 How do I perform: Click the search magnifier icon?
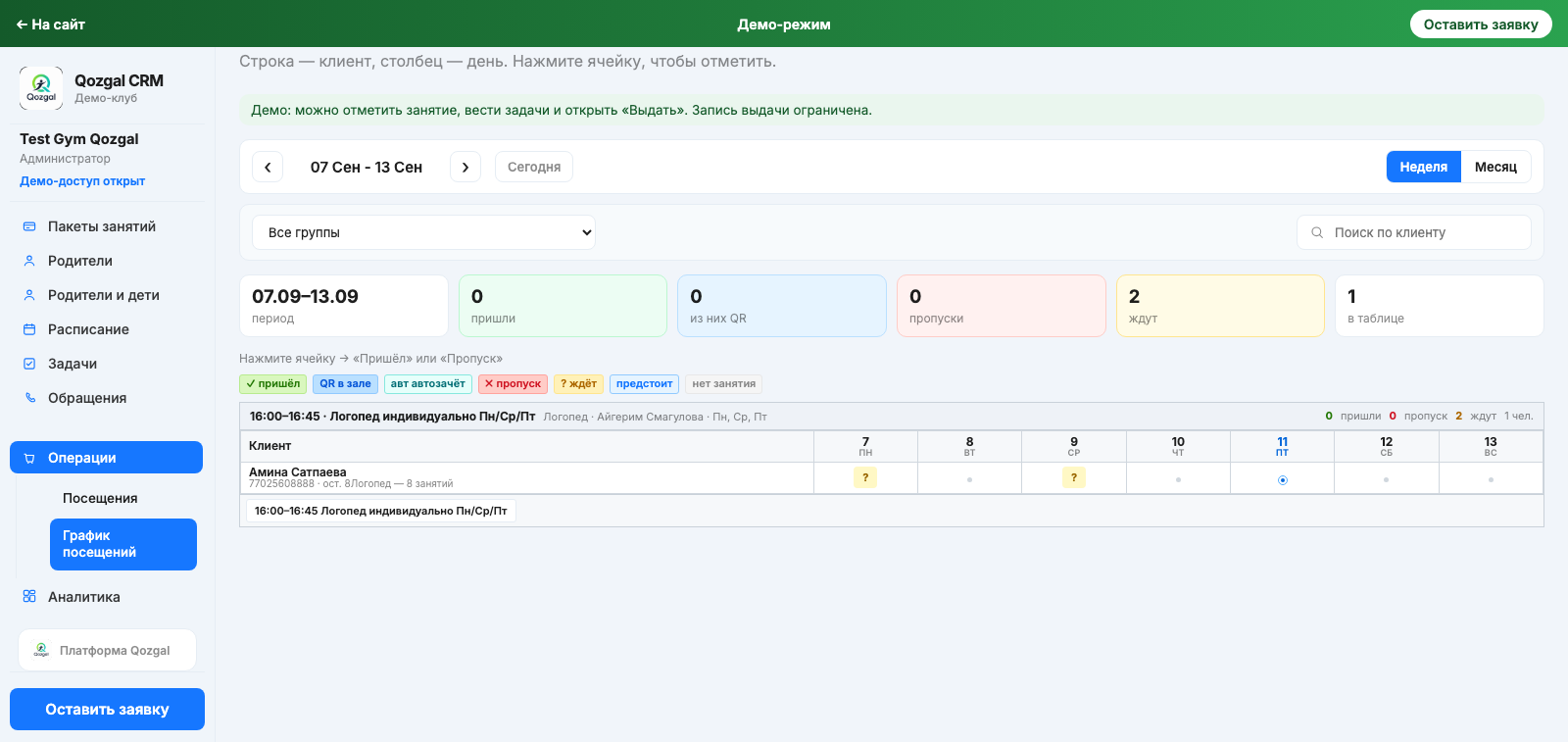point(1317,232)
